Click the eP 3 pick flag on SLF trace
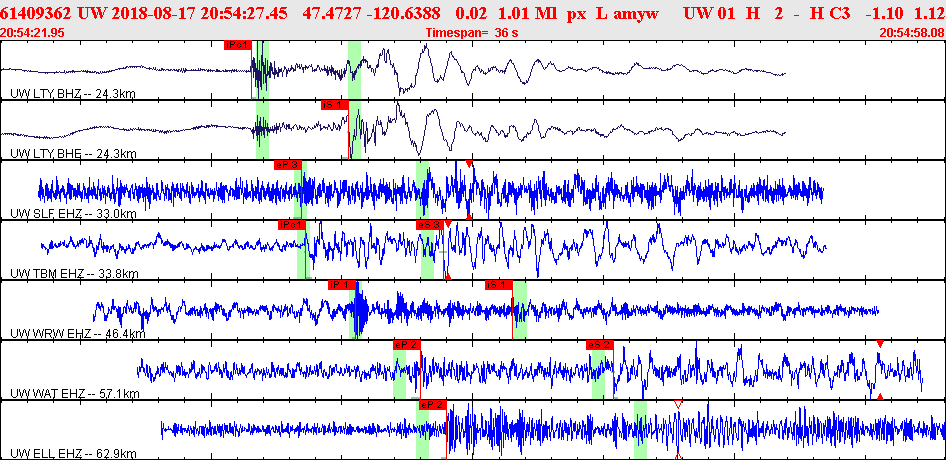This screenshot has width=946, height=460. pos(288,165)
